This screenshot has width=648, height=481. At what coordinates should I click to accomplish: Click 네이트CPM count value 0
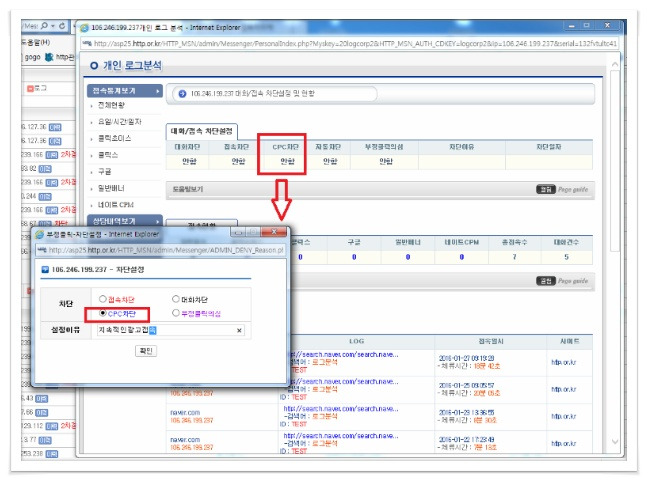tap(462, 257)
